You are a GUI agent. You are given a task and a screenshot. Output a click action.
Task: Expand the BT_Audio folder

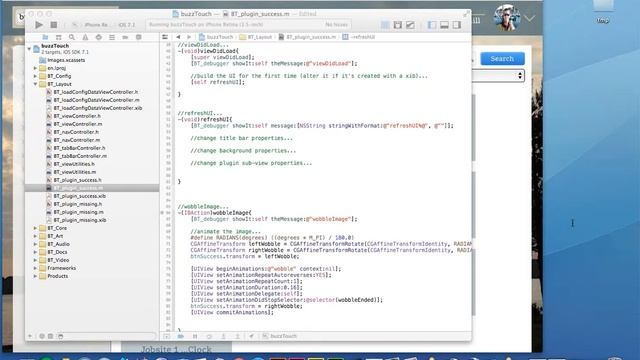point(36,244)
